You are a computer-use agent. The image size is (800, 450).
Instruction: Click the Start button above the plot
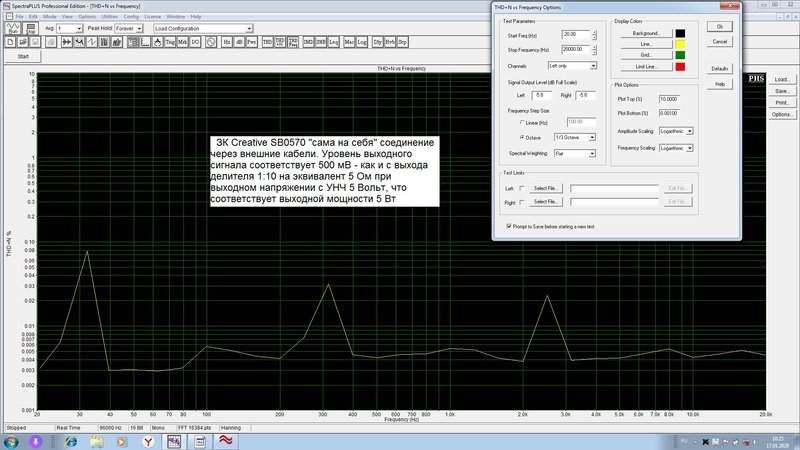(x=23, y=57)
